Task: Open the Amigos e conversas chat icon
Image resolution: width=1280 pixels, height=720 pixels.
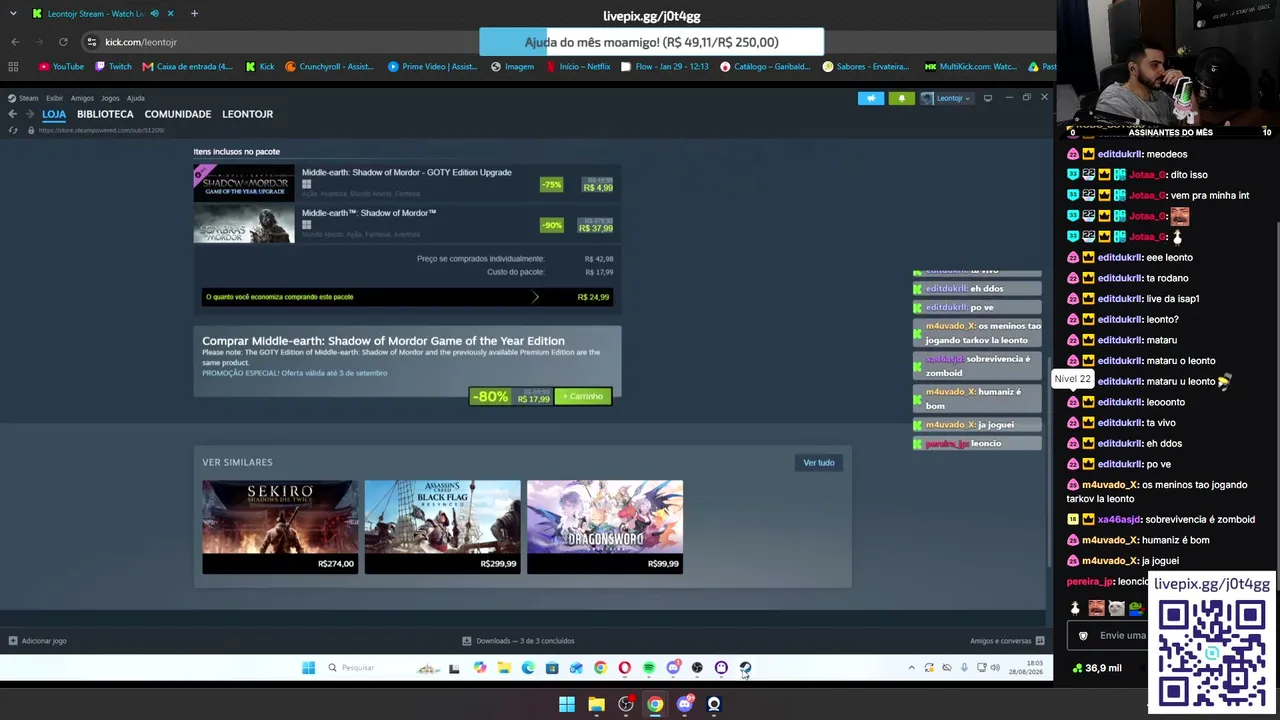Action: 1040,641
